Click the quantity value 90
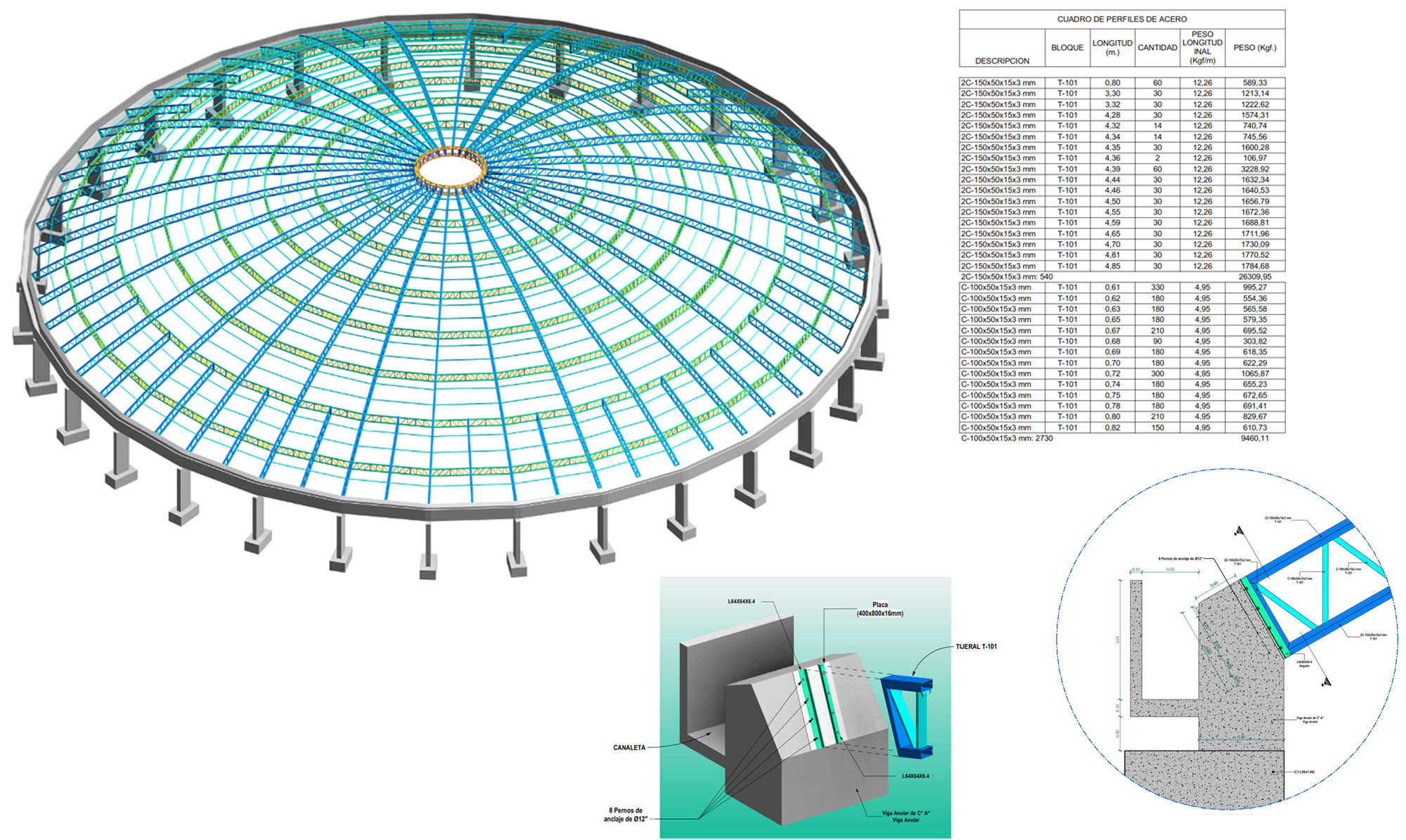 click(1157, 342)
